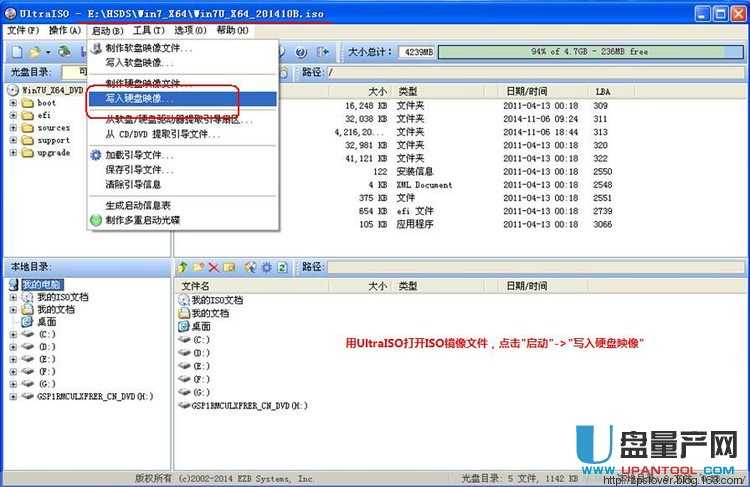Click the 日期/时间 column header
Image resolution: width=750 pixels, height=487 pixels.
click(x=525, y=91)
